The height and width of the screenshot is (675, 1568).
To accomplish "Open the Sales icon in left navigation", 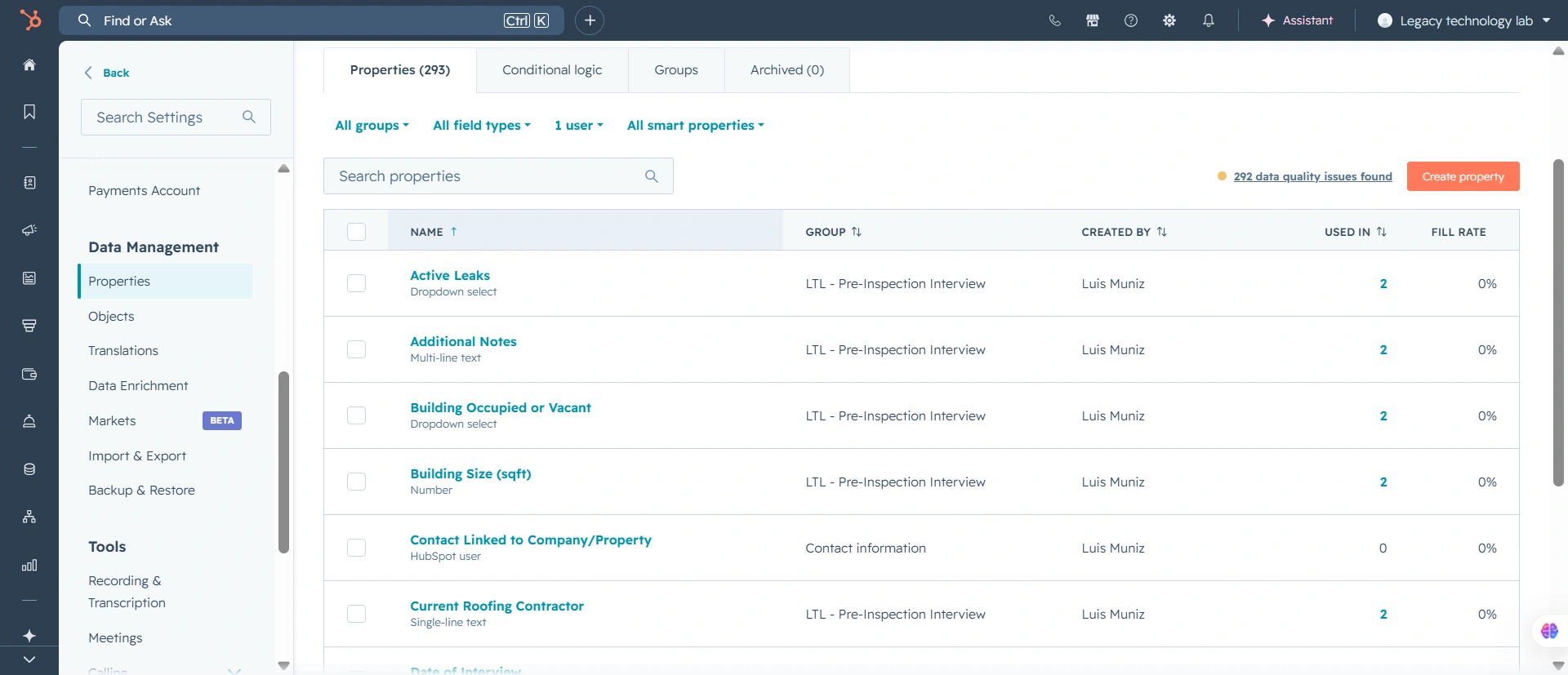I will coord(29,326).
